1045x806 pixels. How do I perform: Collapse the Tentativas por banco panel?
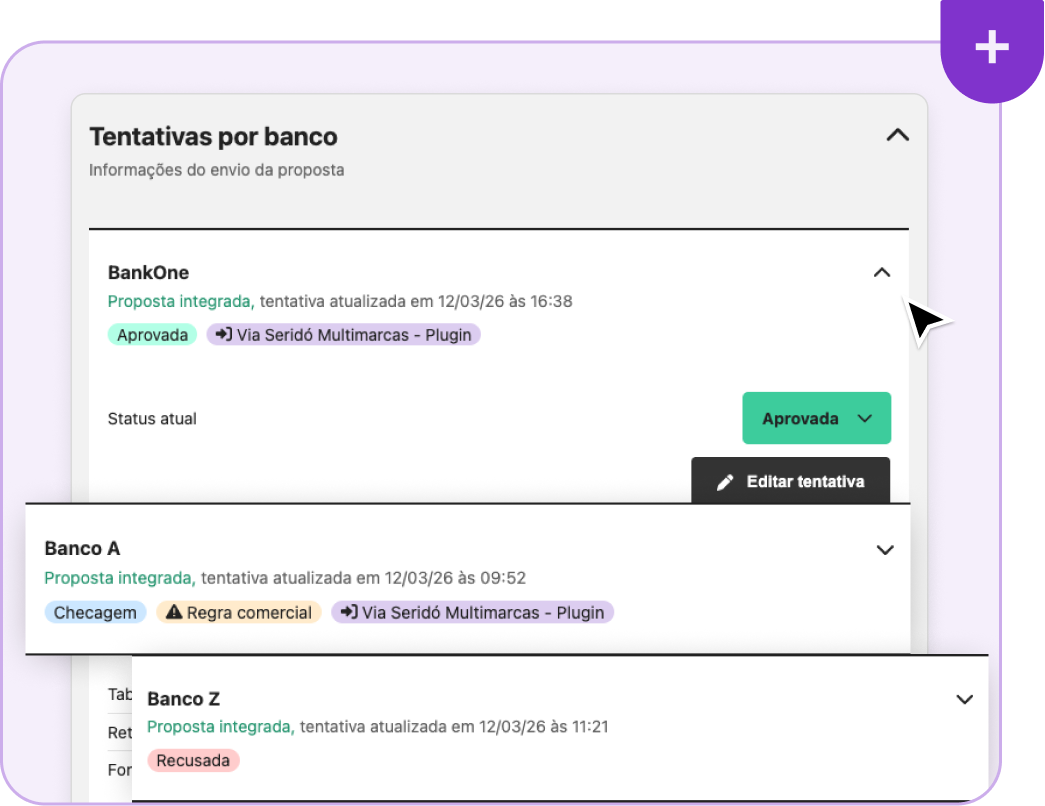point(897,135)
